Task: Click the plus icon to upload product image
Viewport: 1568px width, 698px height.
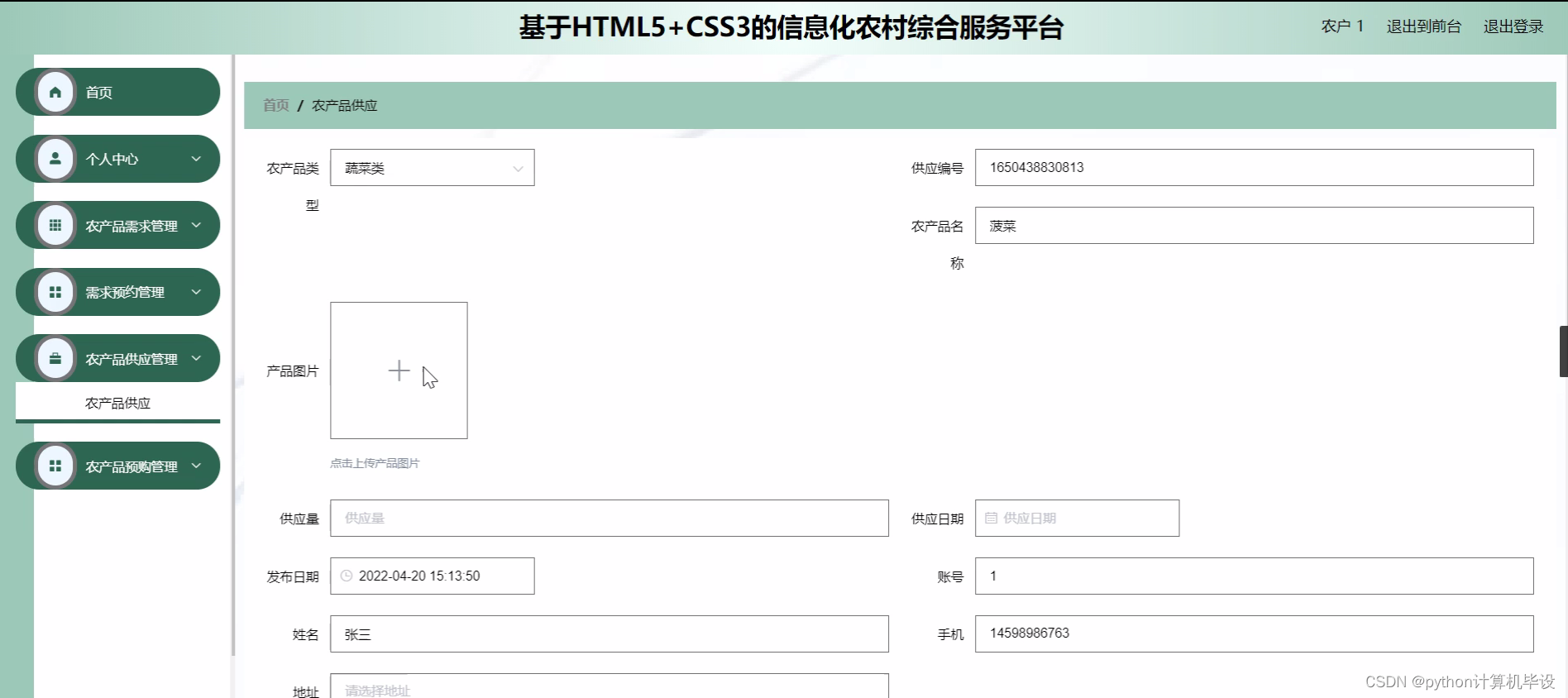Action: [399, 371]
